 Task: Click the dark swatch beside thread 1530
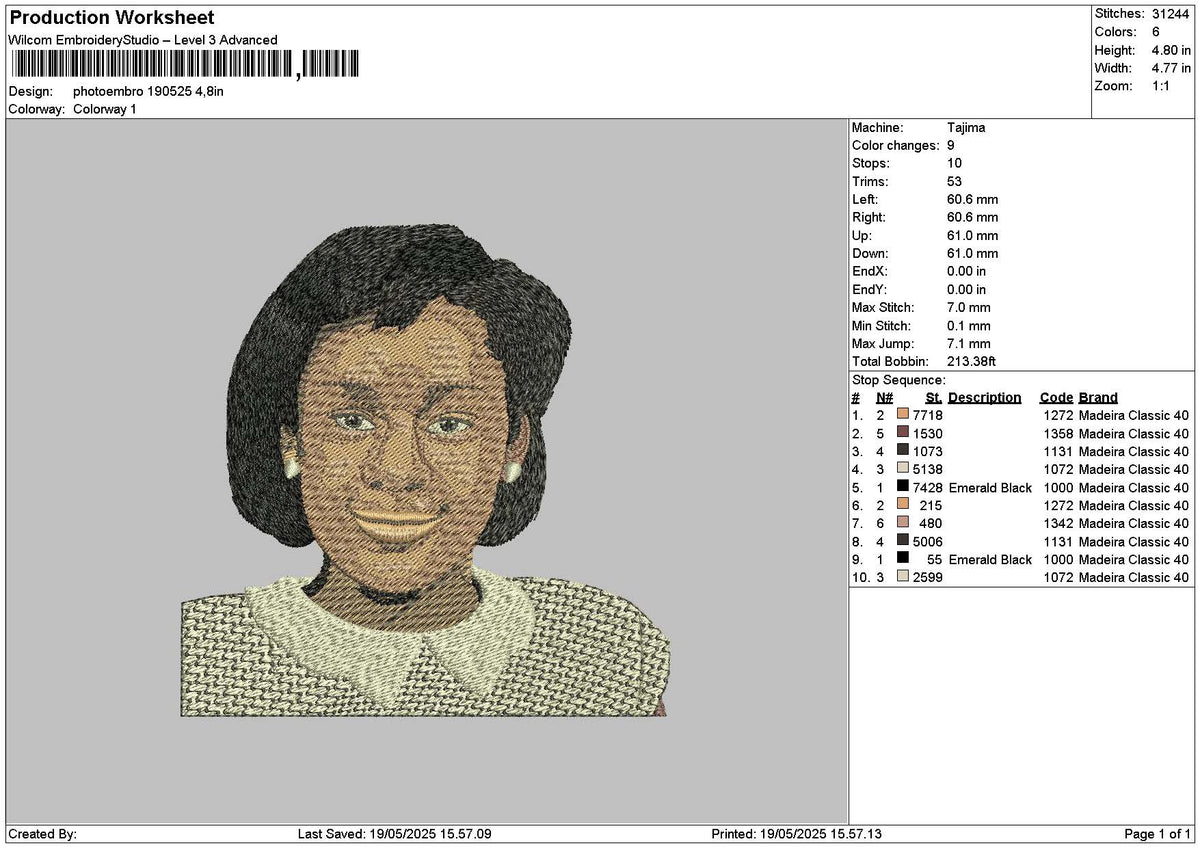point(905,433)
